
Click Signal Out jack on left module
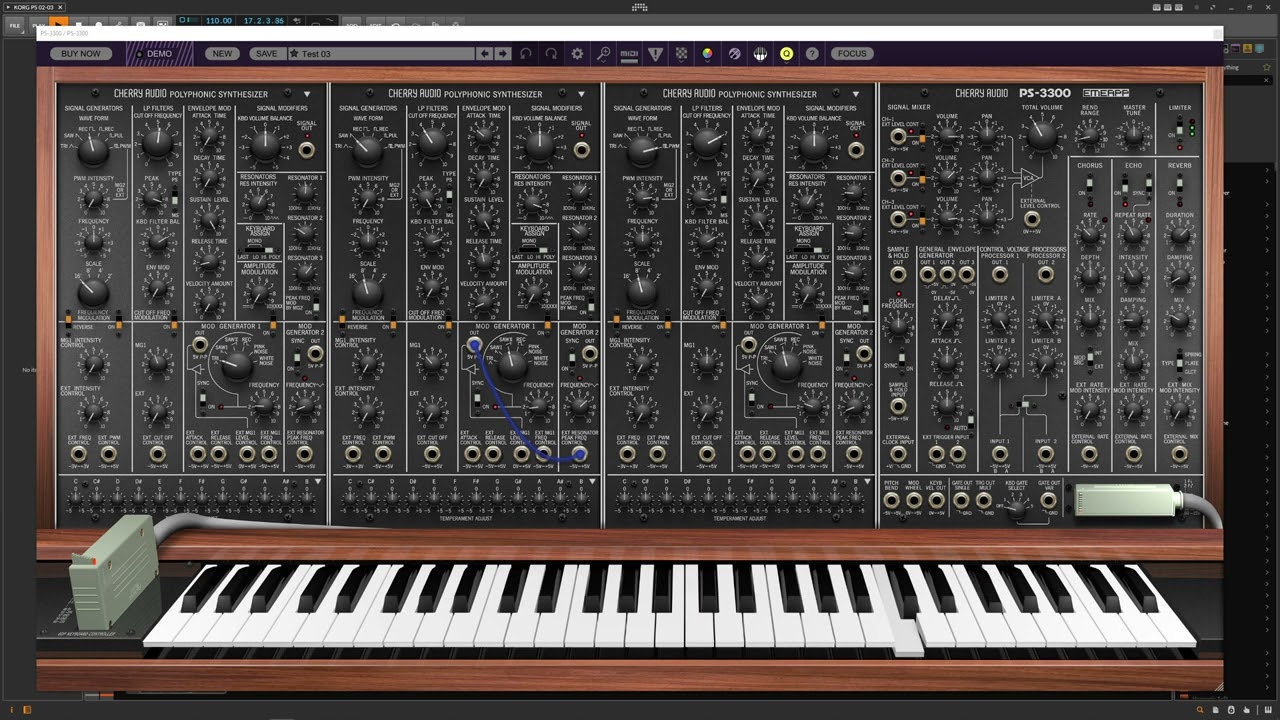[306, 150]
